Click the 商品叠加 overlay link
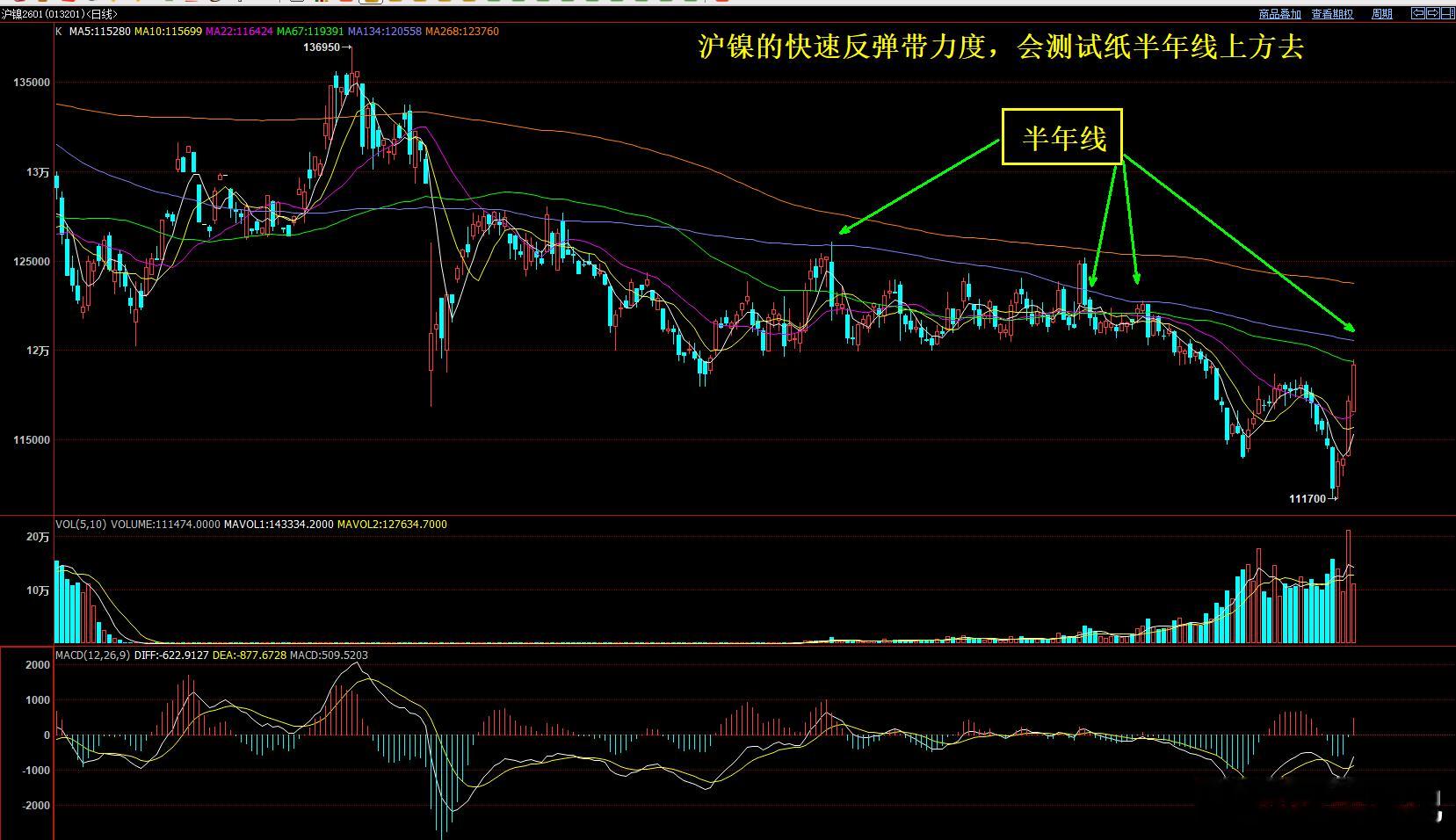This screenshot has height=840, width=1456. (1280, 14)
